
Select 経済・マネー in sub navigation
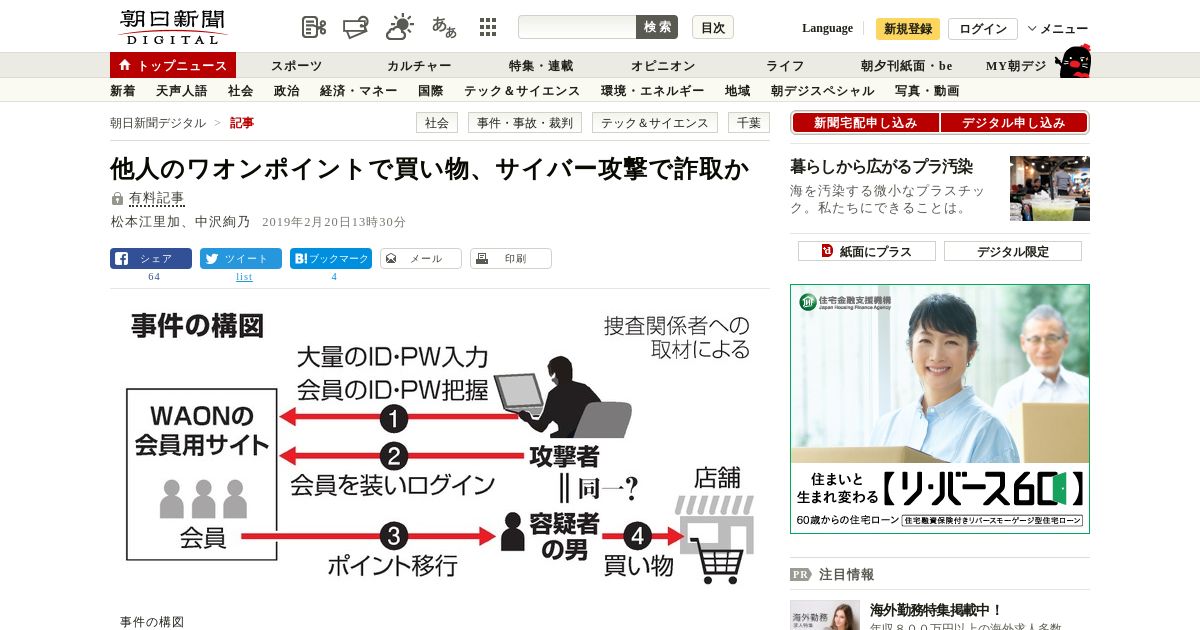pos(359,91)
